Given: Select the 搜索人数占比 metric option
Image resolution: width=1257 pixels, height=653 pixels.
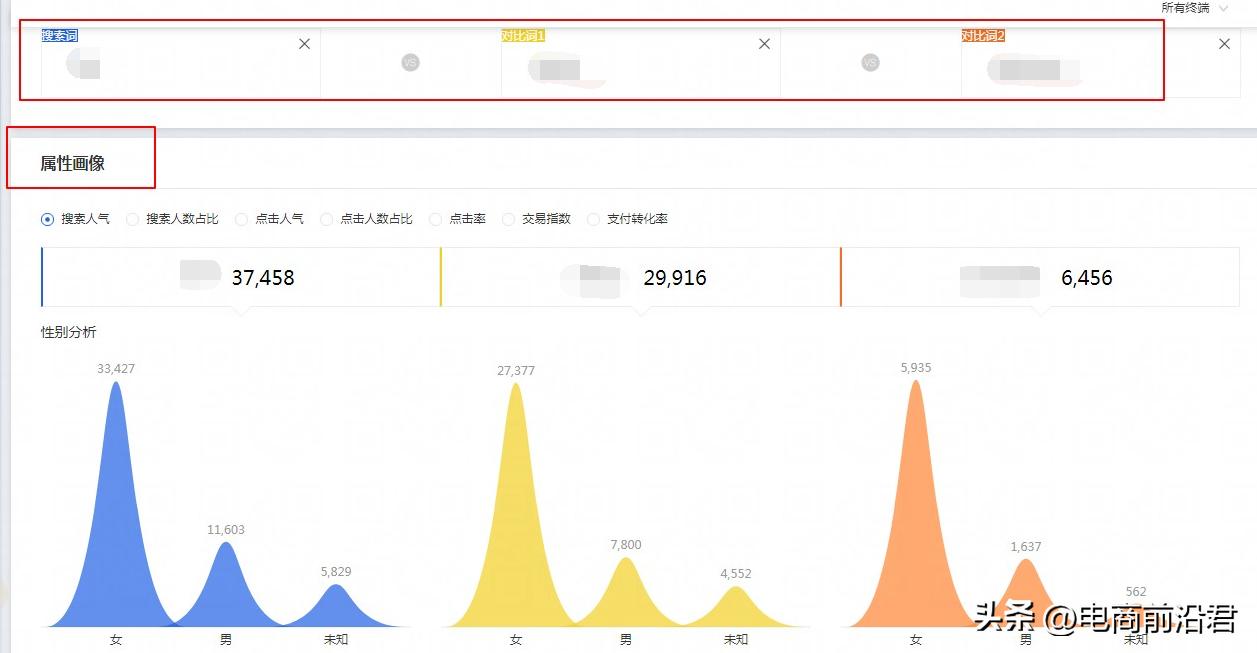Looking at the screenshot, I should coord(133,218).
